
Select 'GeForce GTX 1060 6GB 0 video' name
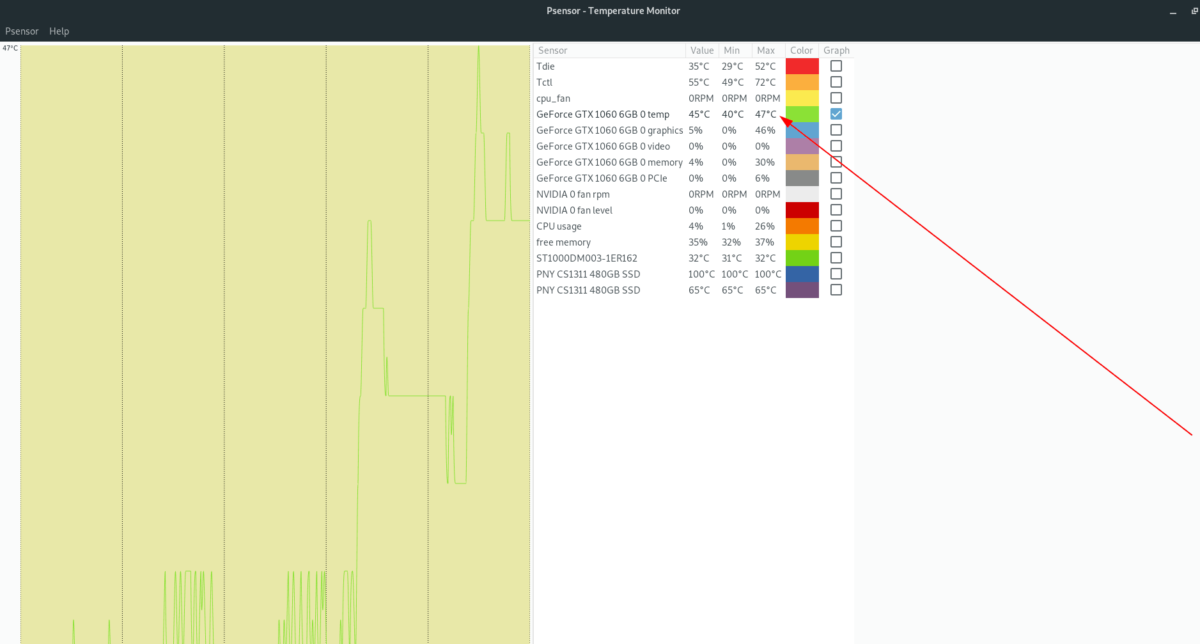[604, 146]
